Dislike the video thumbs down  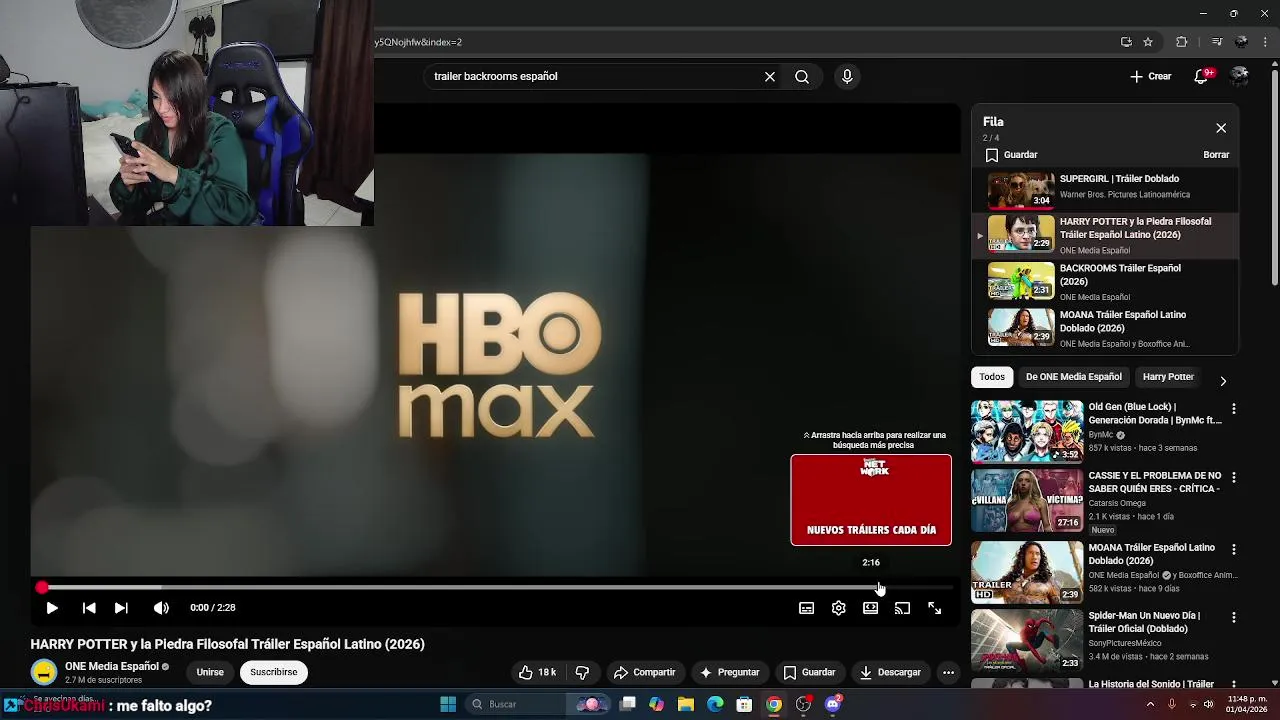pos(582,672)
